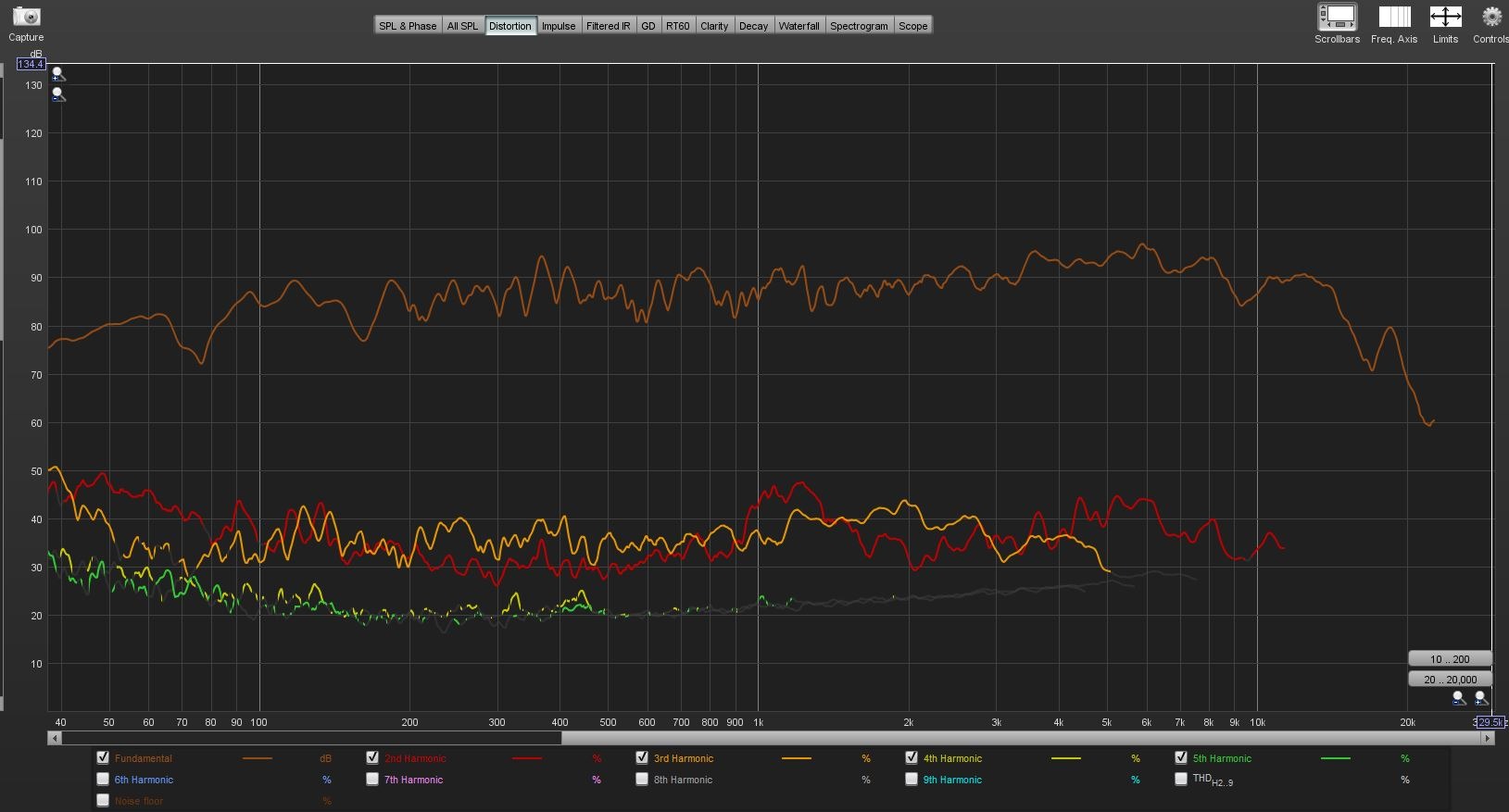This screenshot has width=1509, height=812.
Task: Click the 90 dB vertical axis label
Action: [34, 278]
